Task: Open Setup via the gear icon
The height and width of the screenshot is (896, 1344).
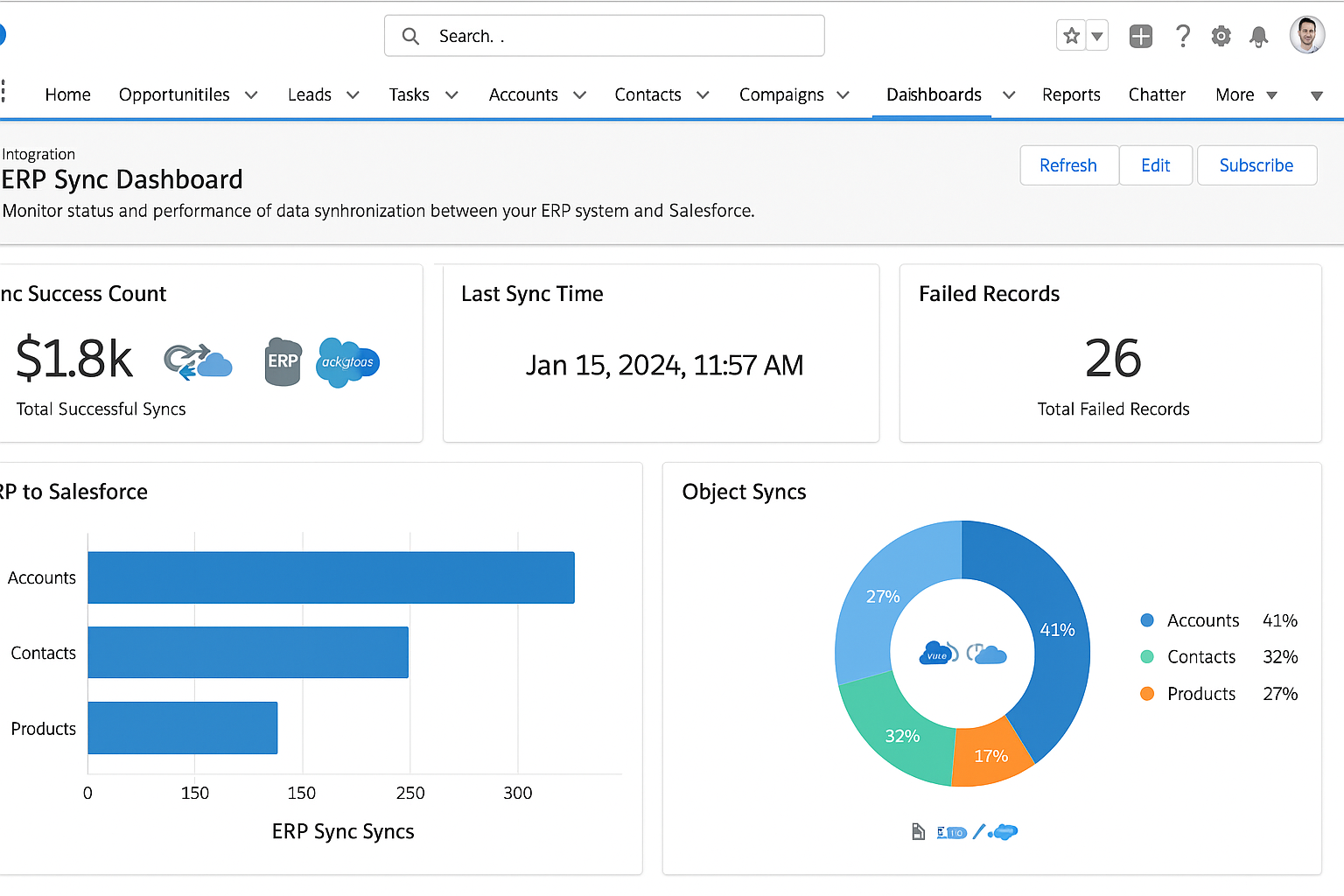Action: point(1221,36)
